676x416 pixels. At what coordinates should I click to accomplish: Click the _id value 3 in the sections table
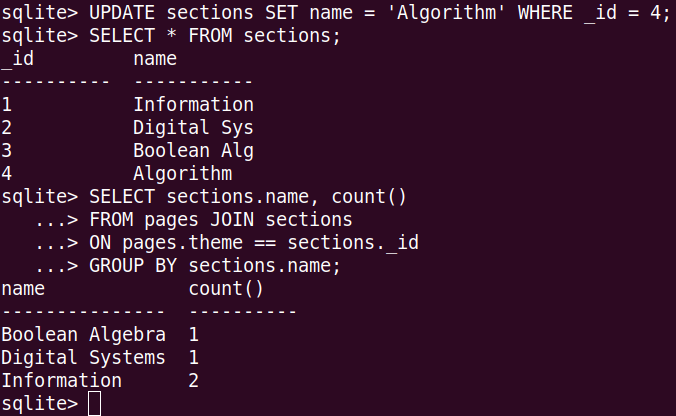tap(7, 150)
